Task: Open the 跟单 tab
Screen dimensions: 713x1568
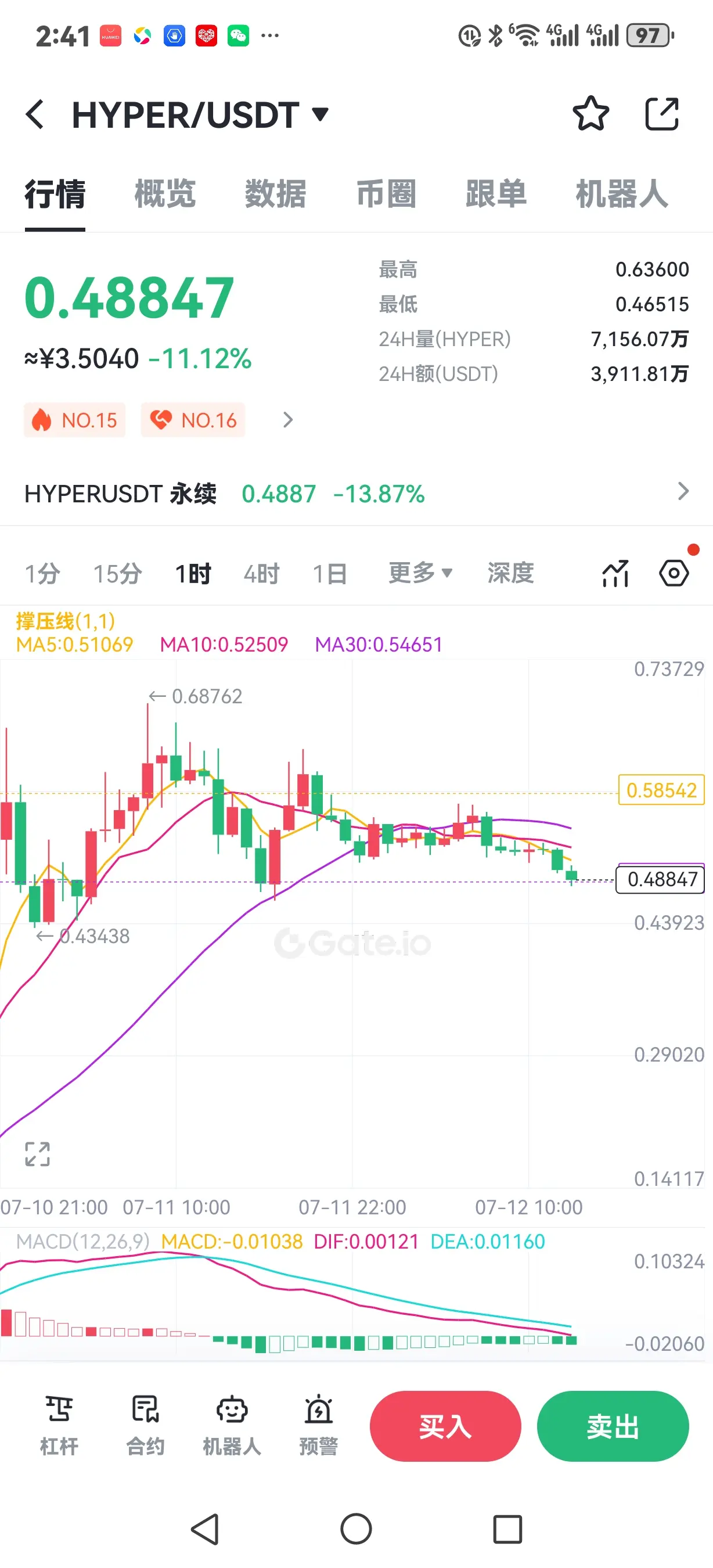Action: [496, 194]
